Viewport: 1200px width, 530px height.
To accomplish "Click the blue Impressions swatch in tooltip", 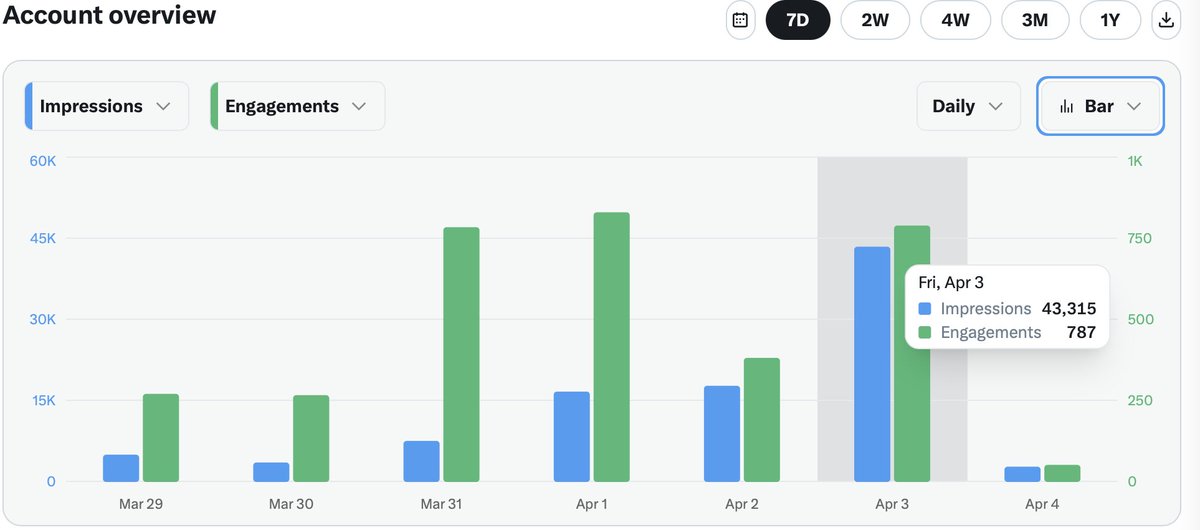I will pos(925,309).
